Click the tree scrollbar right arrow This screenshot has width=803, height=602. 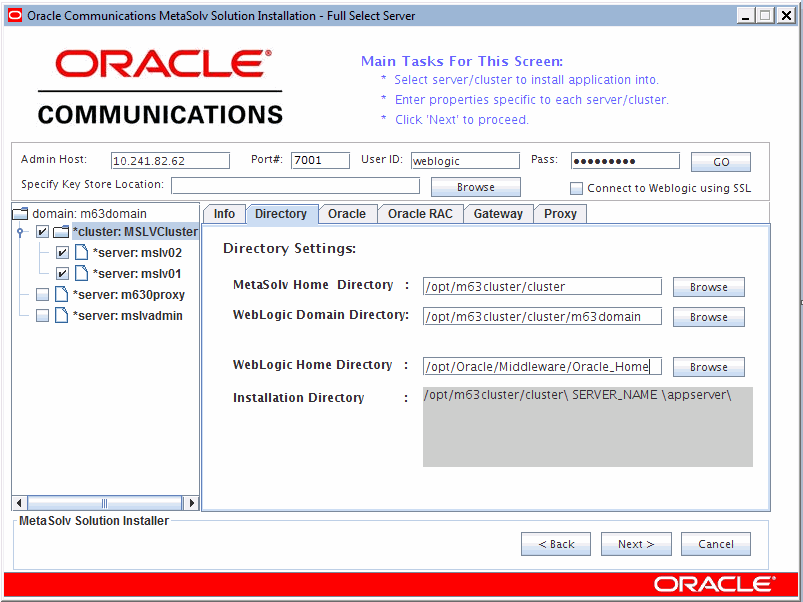coord(192,502)
